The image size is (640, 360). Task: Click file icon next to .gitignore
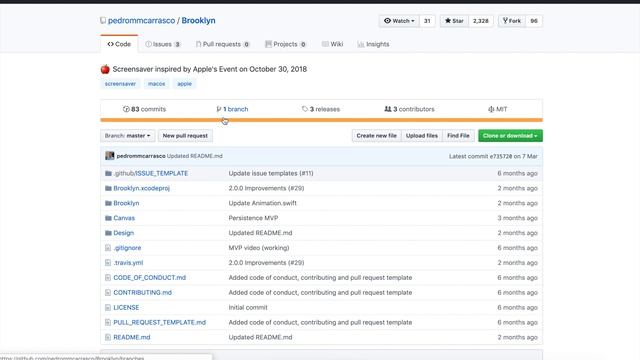108,248
